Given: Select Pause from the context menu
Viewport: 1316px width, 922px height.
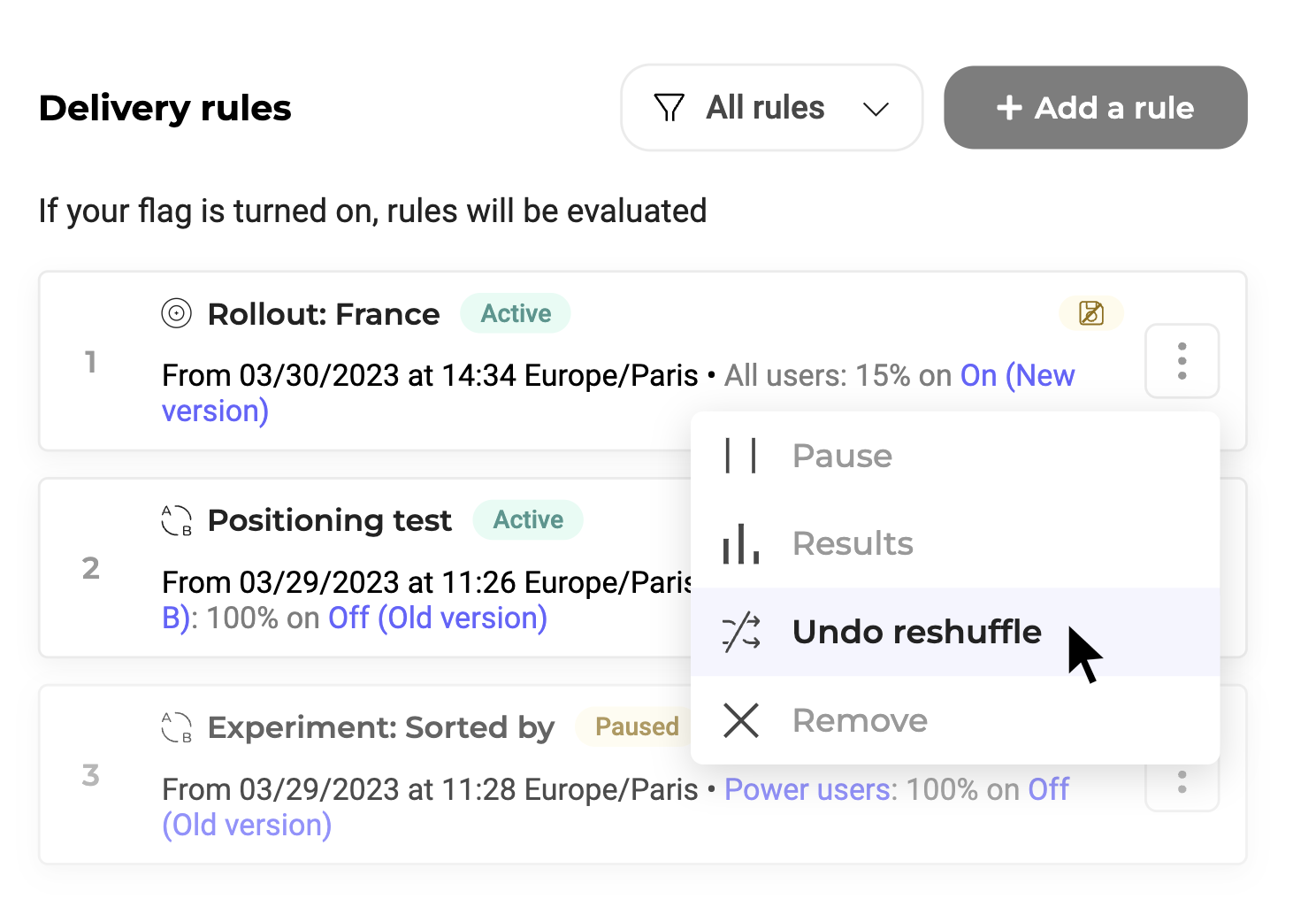Looking at the screenshot, I should (955, 456).
